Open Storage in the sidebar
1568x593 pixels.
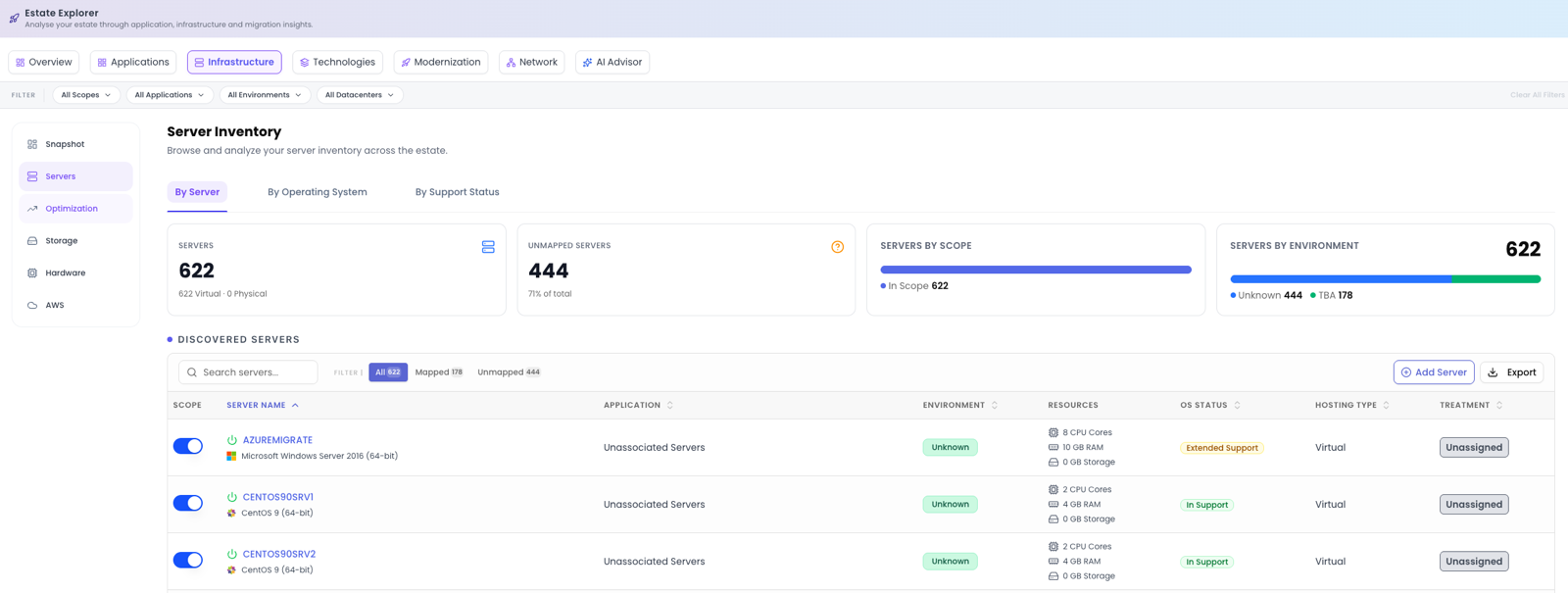75,240
